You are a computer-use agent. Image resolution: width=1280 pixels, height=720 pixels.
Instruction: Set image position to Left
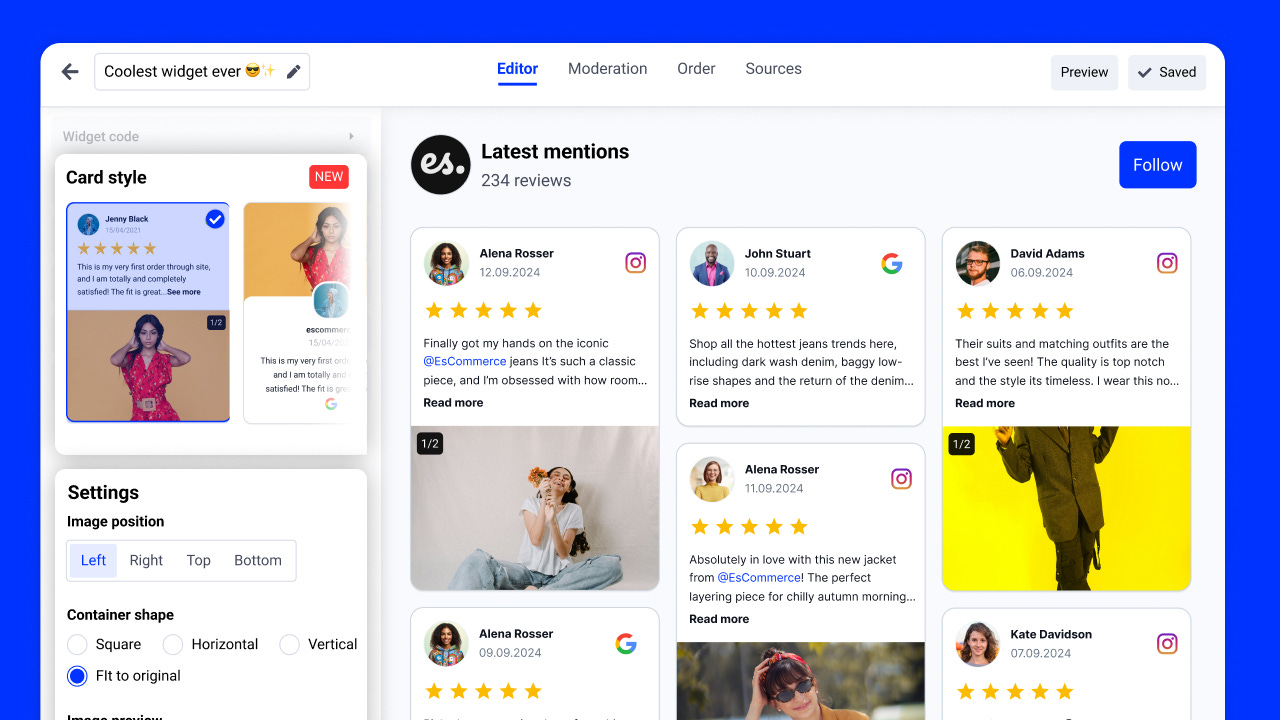93,560
